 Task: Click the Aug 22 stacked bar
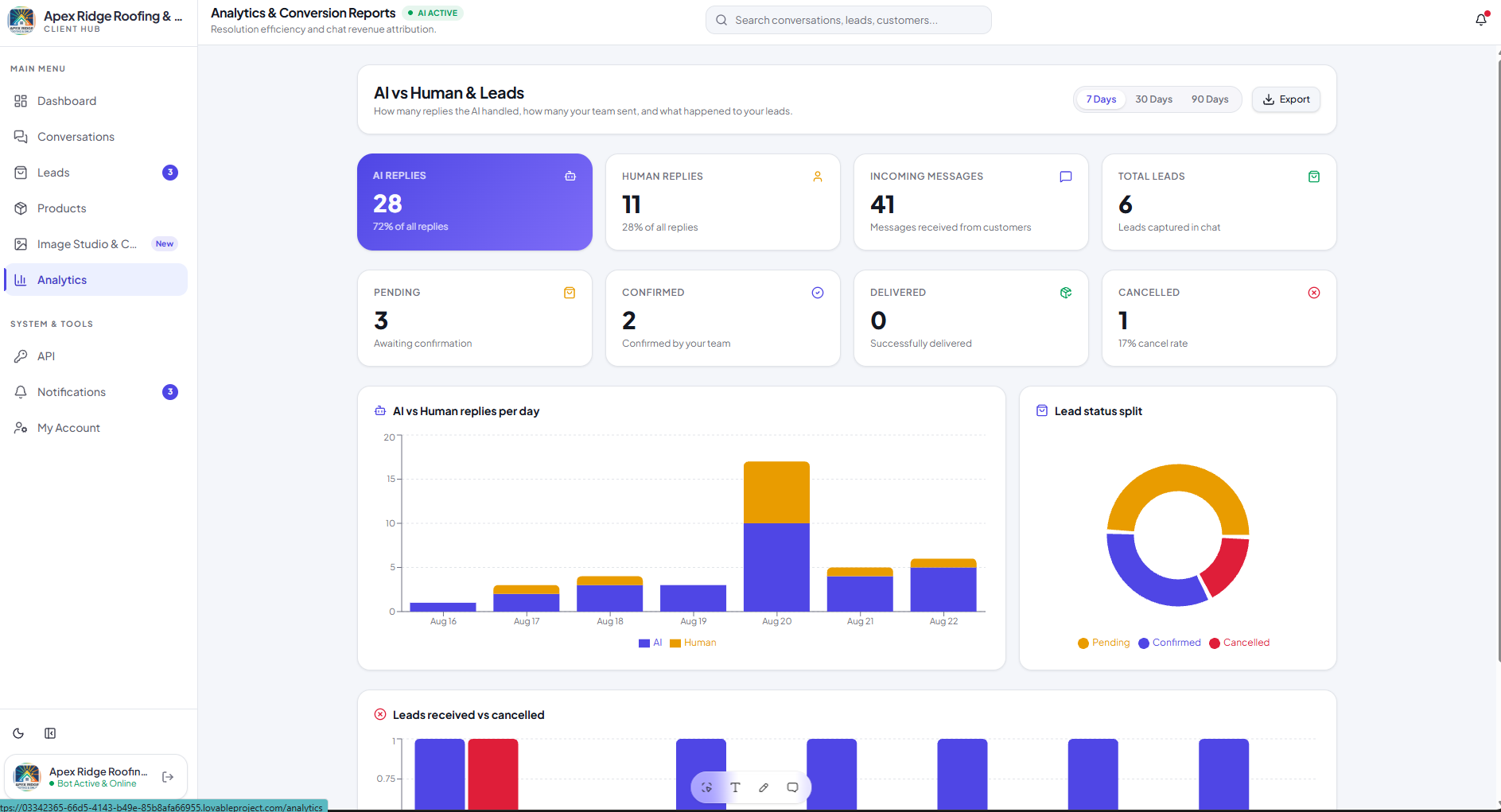click(x=943, y=585)
